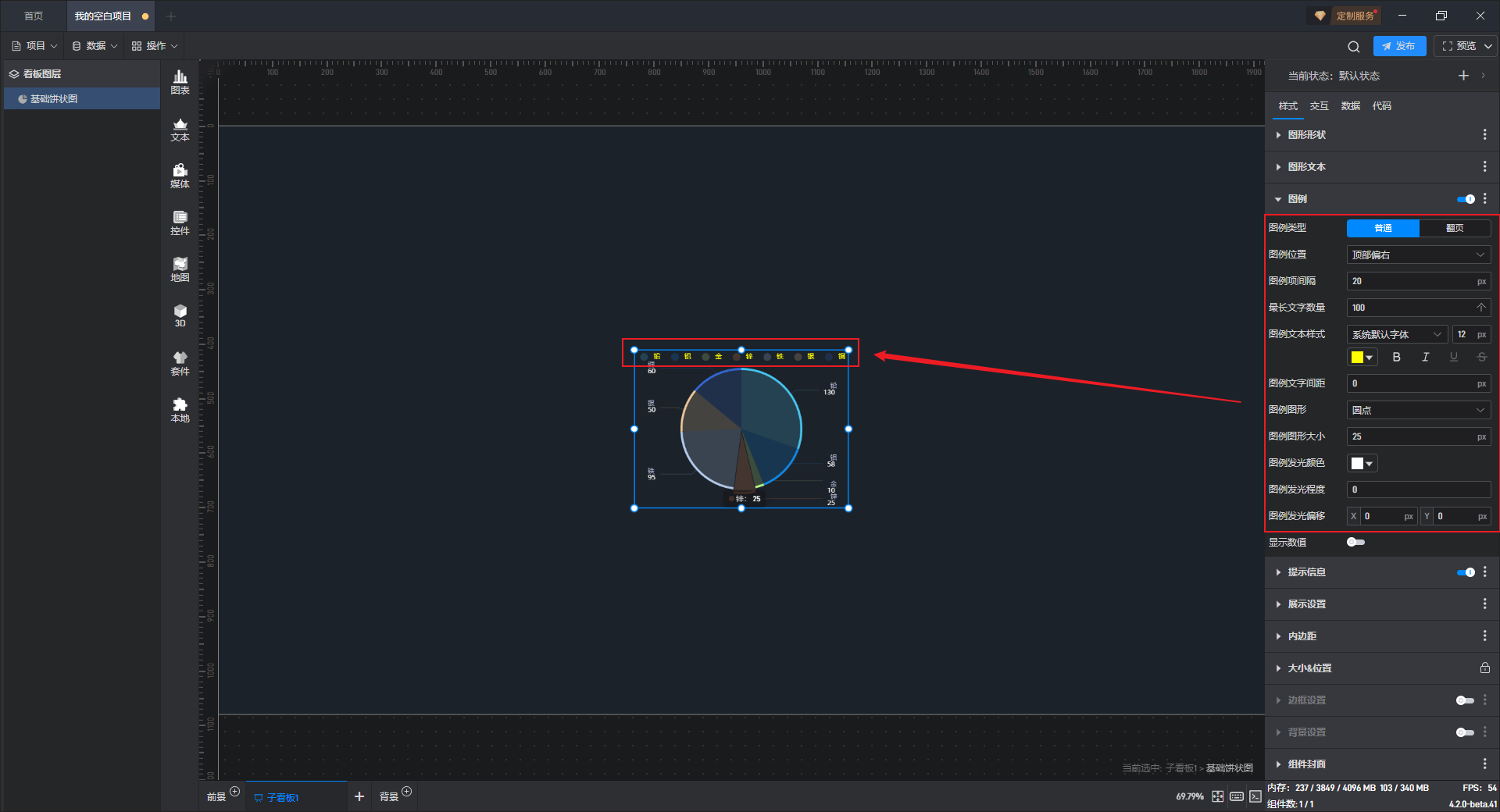Toggle the 背景设置 switch
The image size is (1500, 812).
1465,732
